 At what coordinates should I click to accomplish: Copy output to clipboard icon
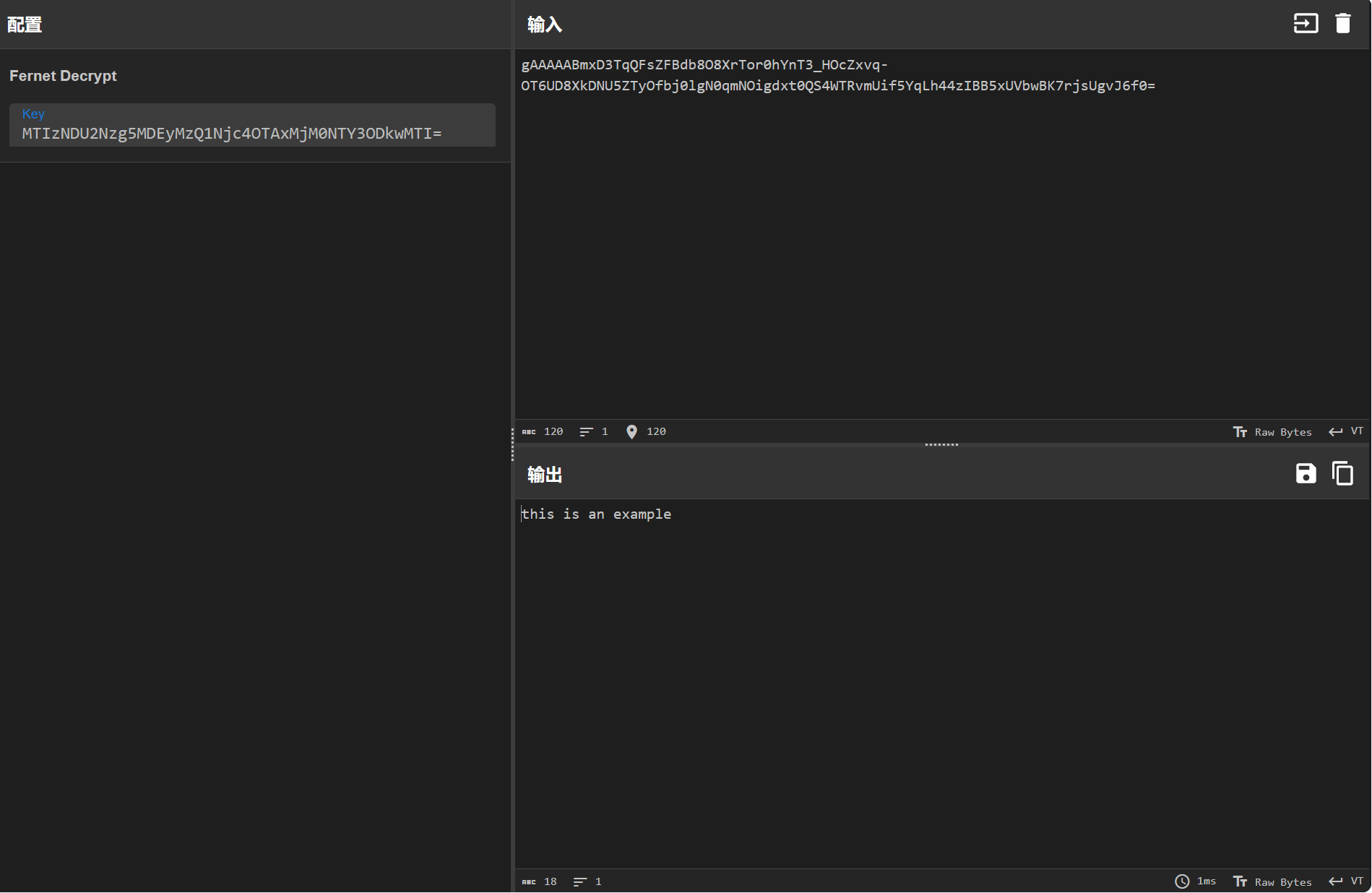pos(1342,474)
